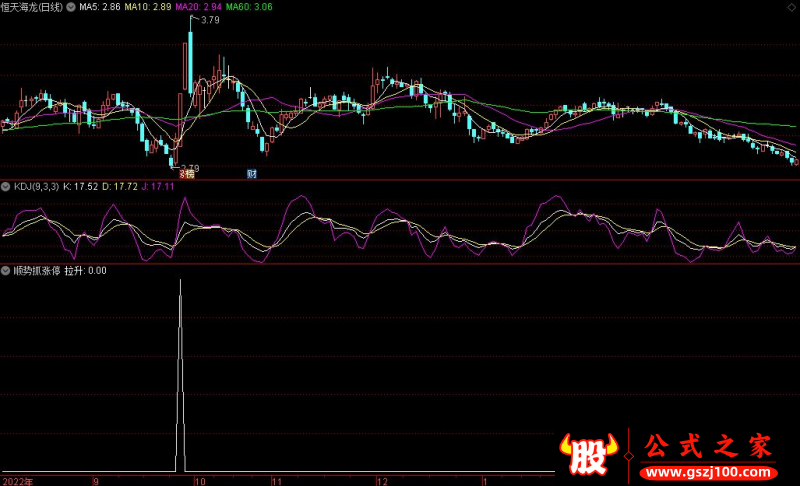Expand the 顺势抓涨停 indicator dropdown arrow

(6, 270)
